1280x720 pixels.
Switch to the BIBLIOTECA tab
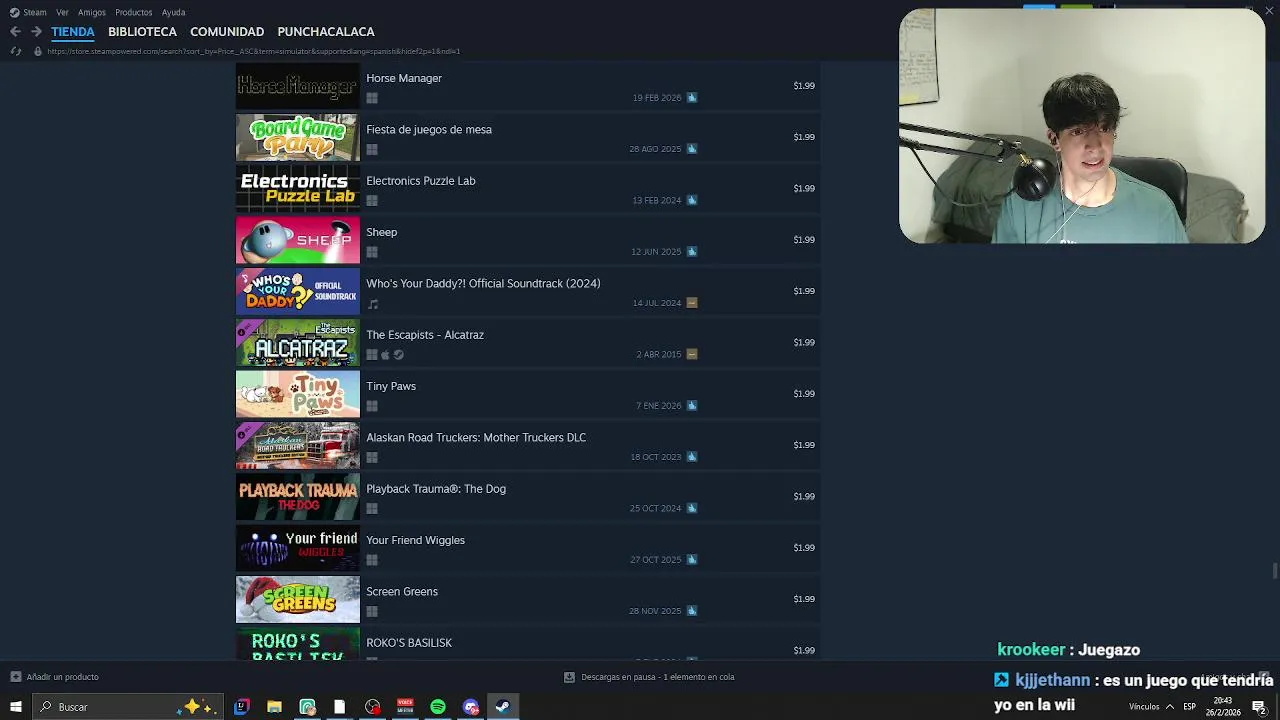tap(142, 32)
